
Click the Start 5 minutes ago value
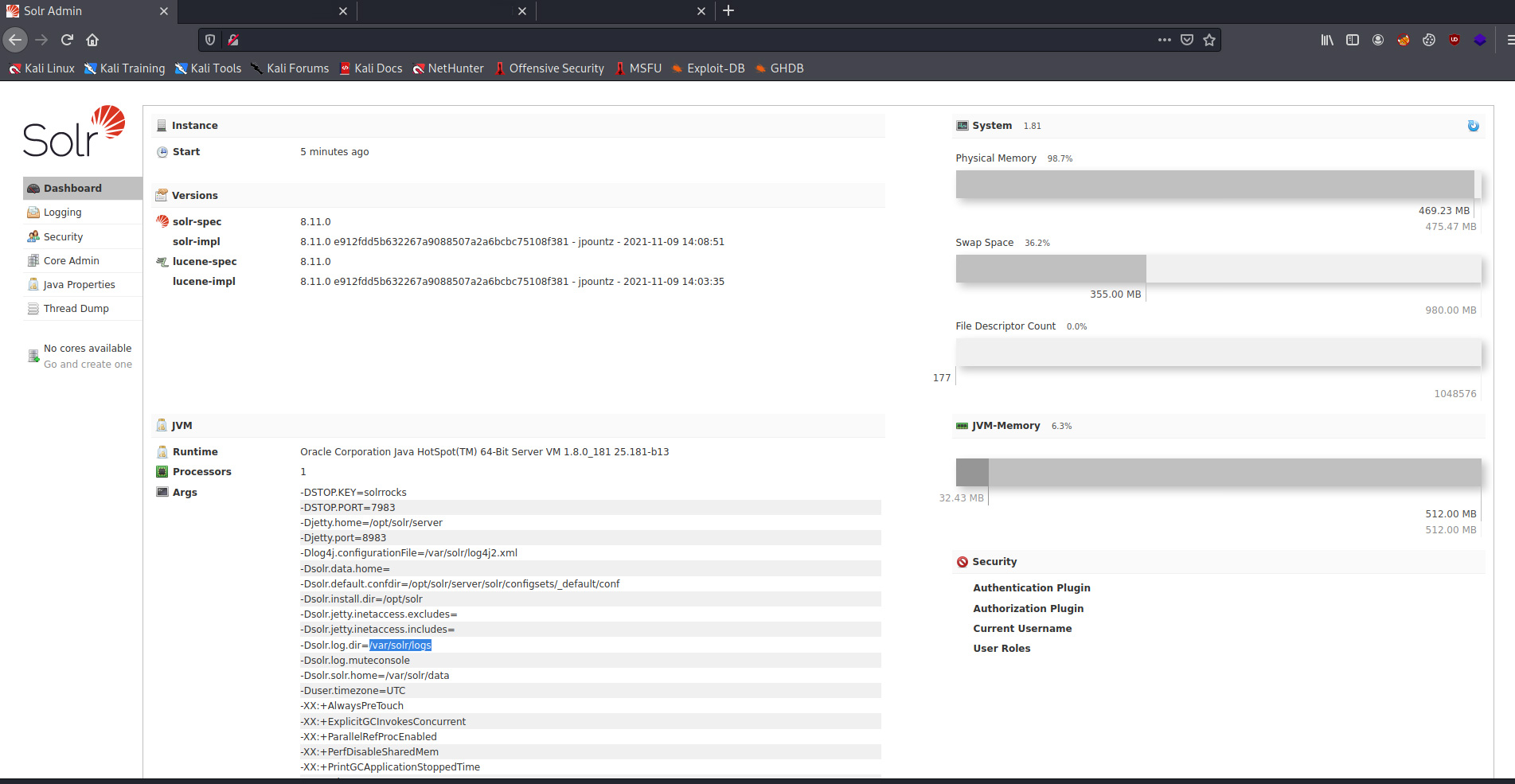334,152
